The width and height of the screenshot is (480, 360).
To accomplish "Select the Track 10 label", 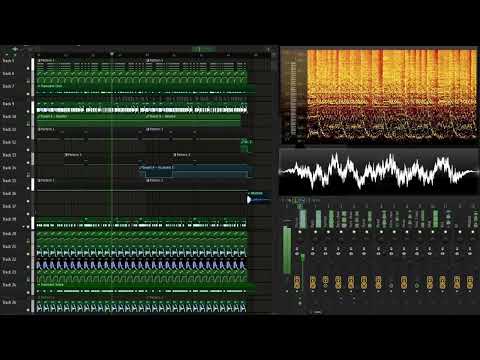I will point(9,116).
